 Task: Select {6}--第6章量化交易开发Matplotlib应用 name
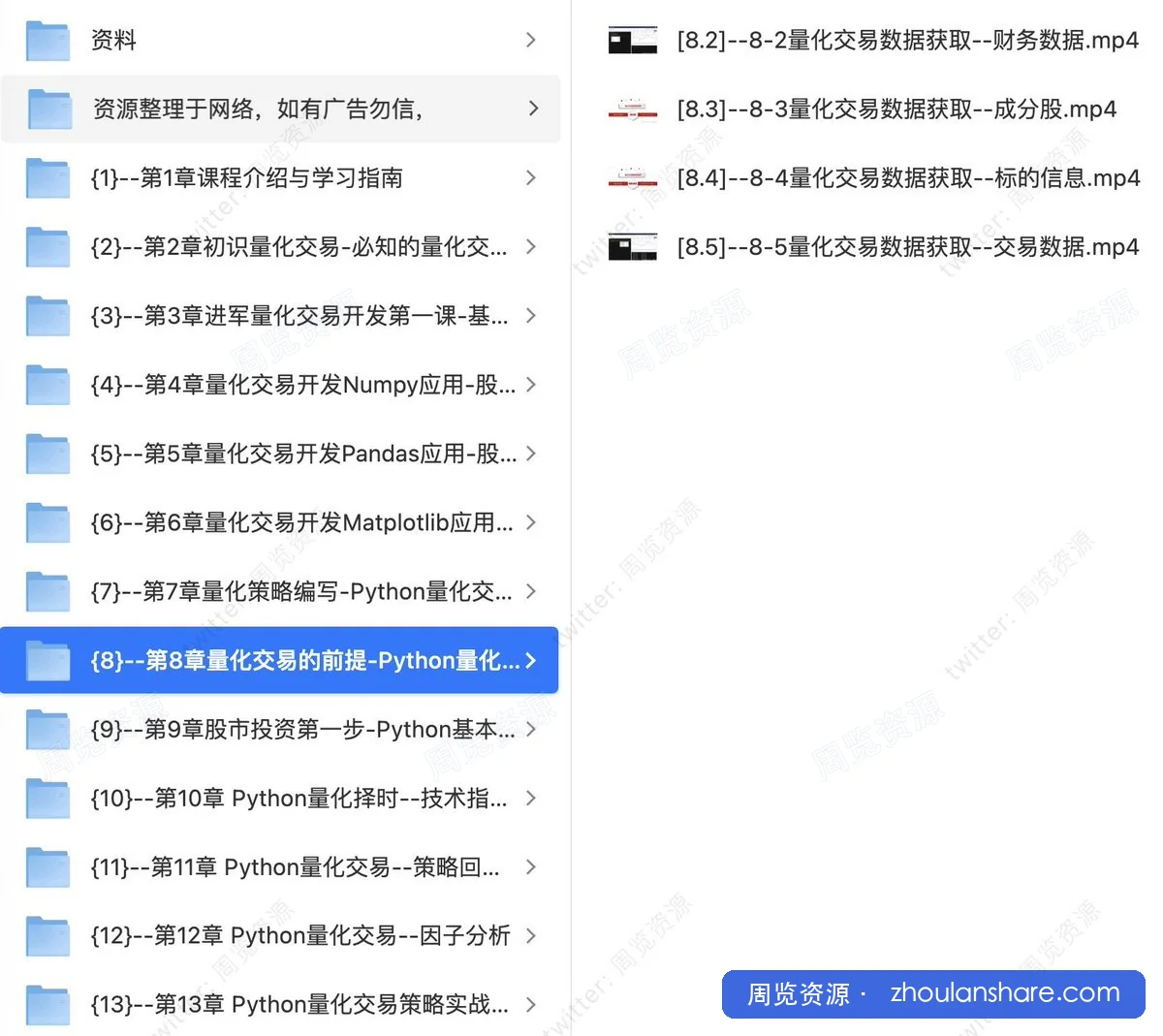[x=301, y=522]
